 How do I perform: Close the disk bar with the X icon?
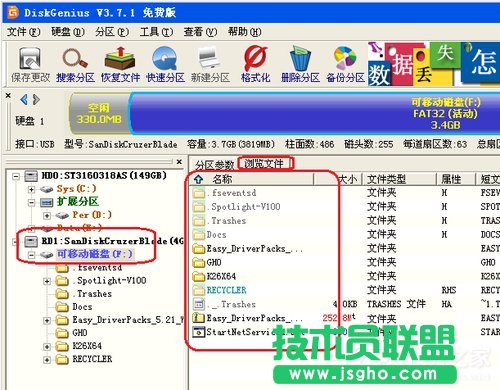[x=9, y=96]
